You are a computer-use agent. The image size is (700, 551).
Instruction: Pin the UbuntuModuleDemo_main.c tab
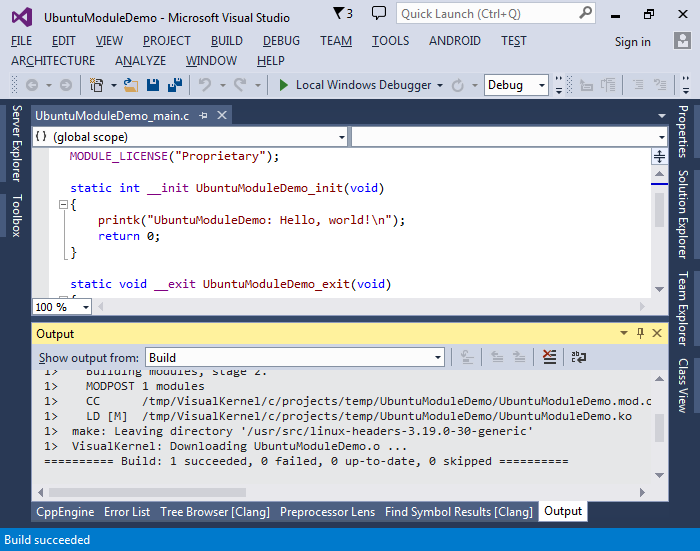[204, 116]
